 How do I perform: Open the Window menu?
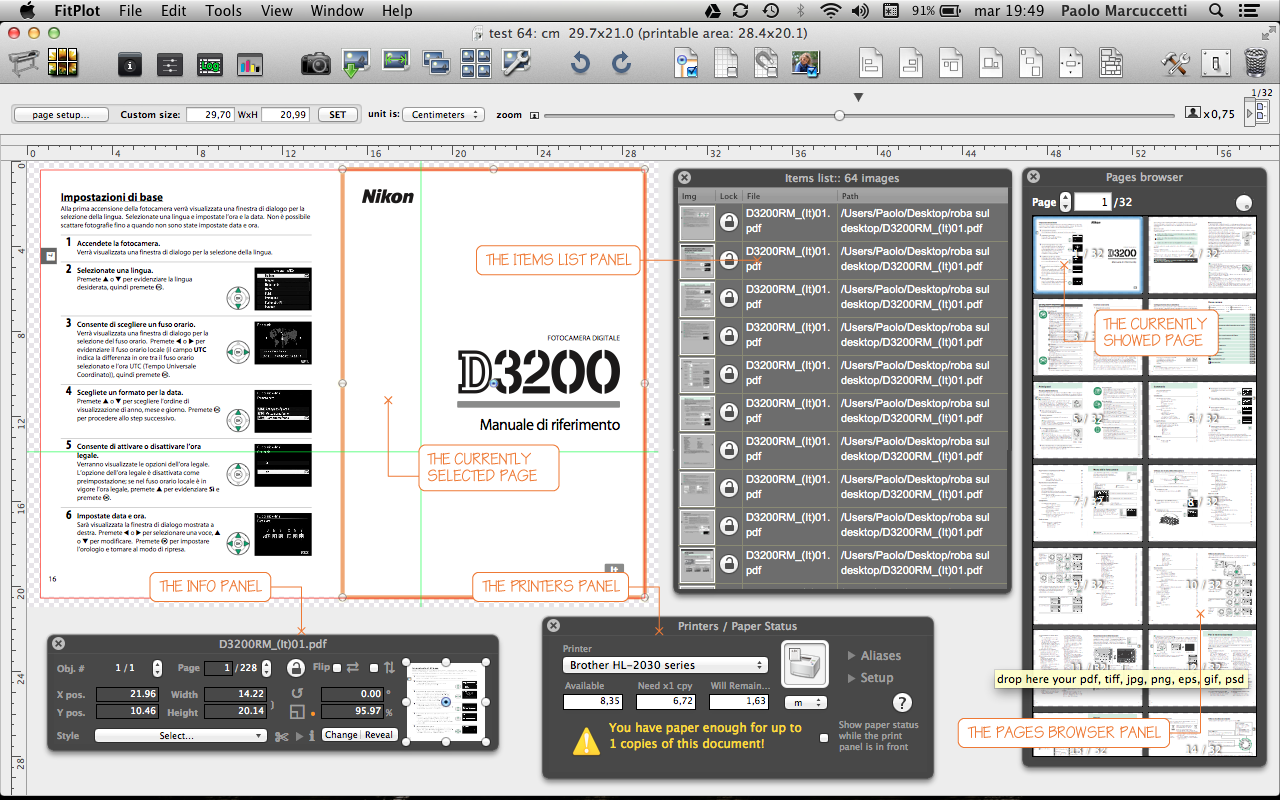[337, 11]
